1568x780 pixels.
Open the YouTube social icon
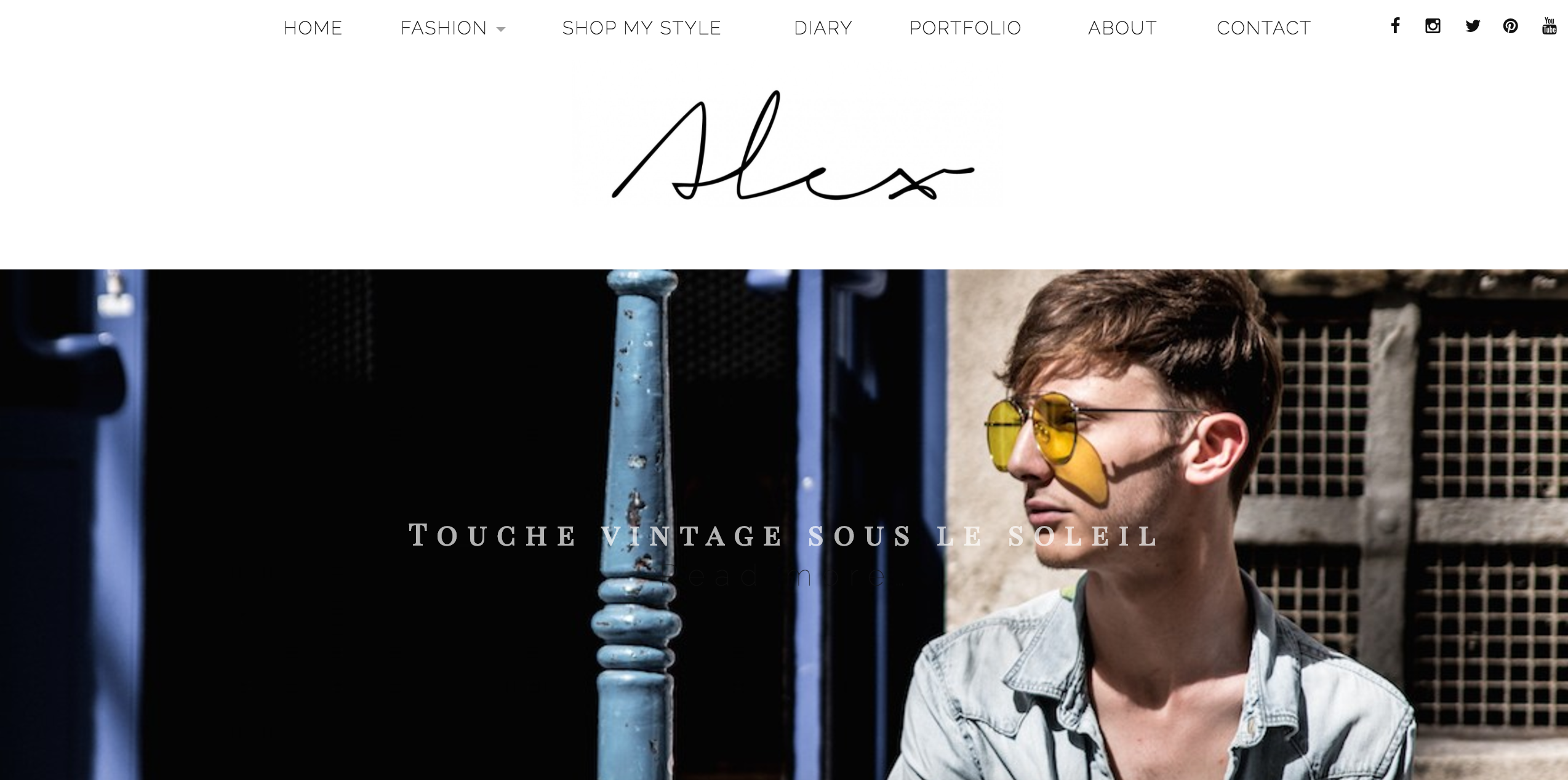1549,26
